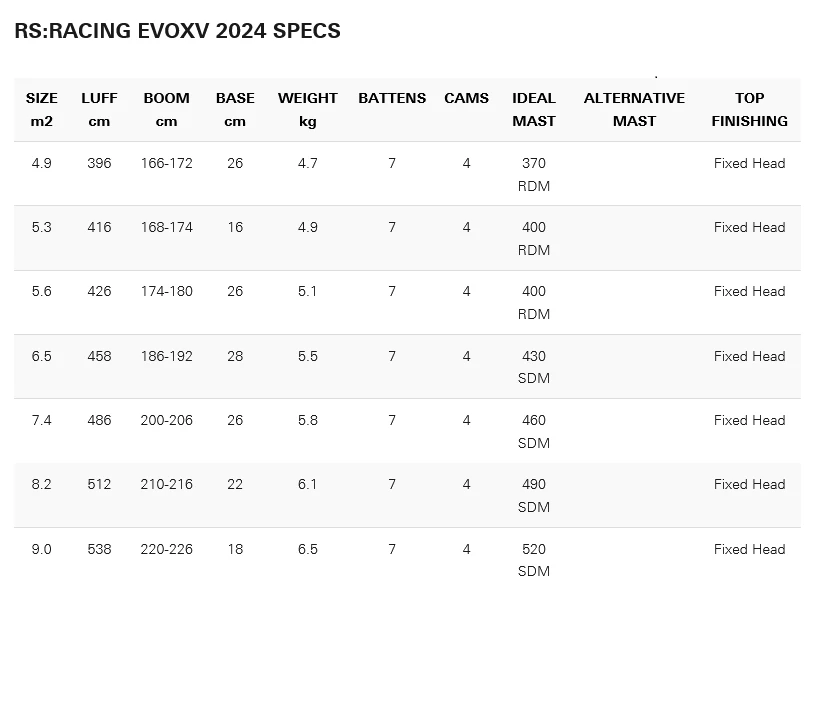Select the 220-226 boom range cell

[x=166, y=549]
